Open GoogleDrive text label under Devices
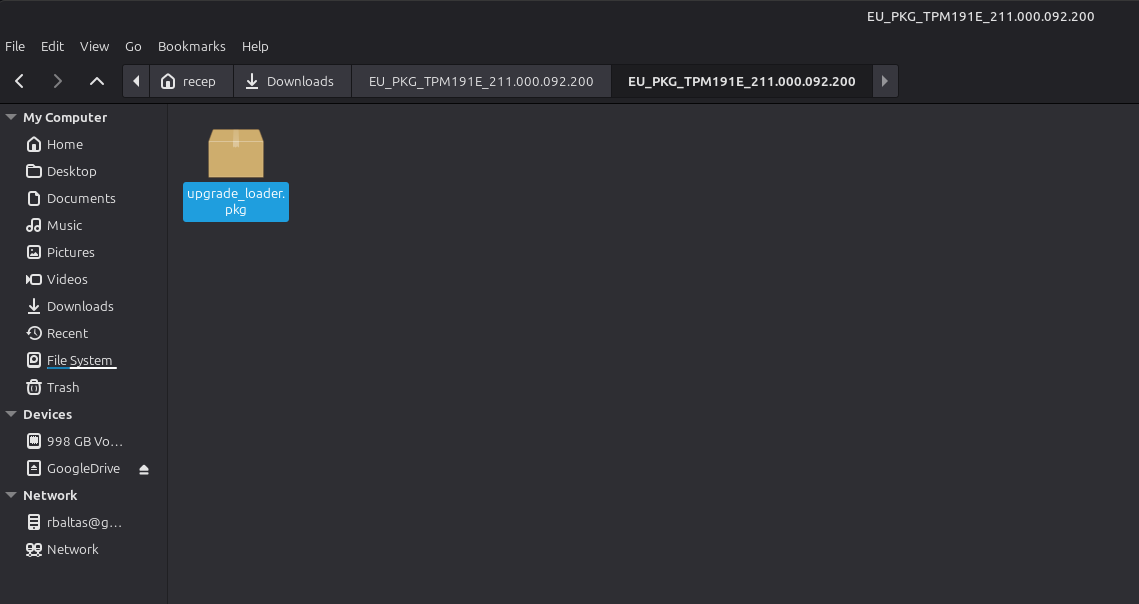 (84, 469)
